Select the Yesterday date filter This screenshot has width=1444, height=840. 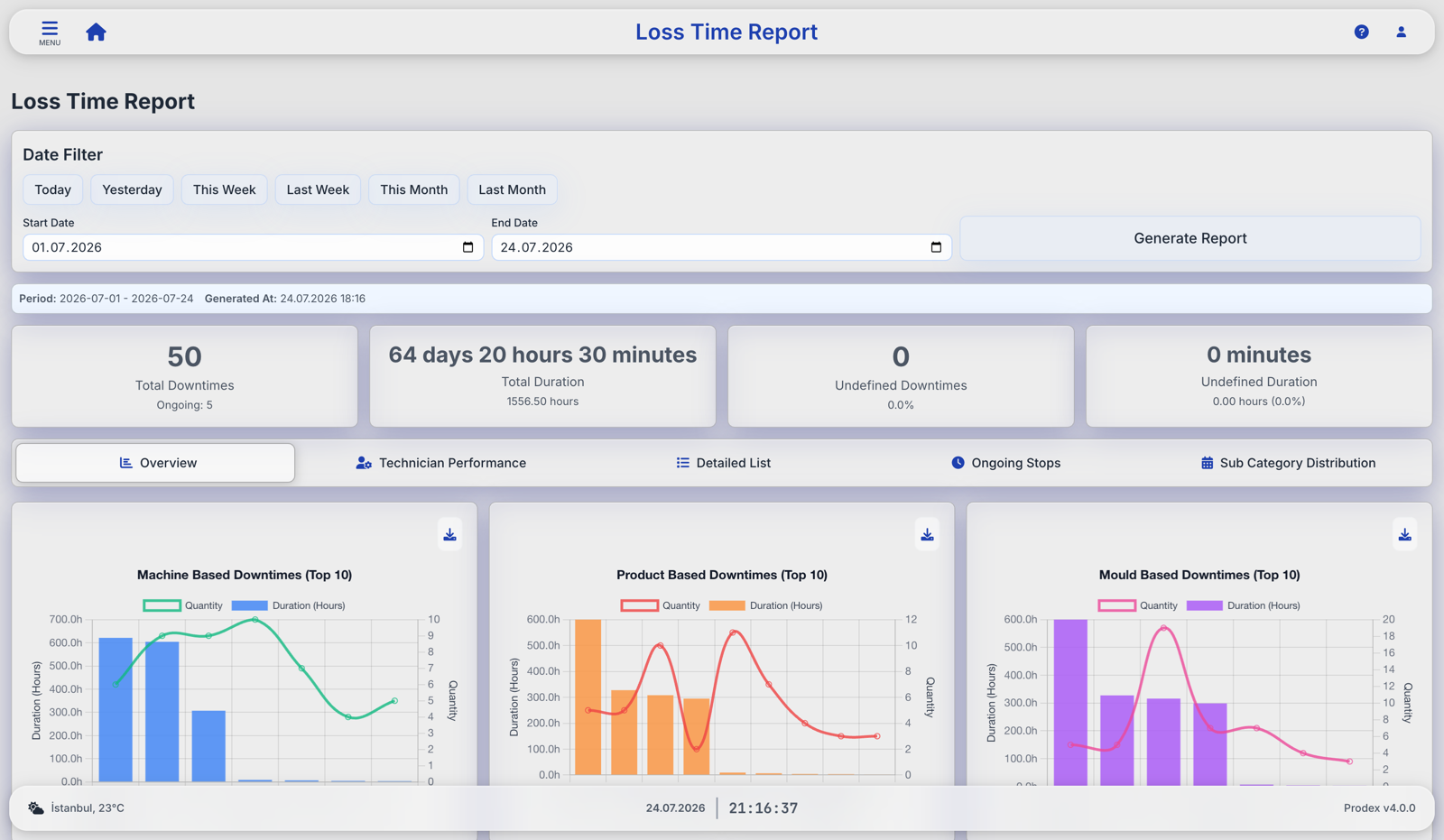(132, 189)
